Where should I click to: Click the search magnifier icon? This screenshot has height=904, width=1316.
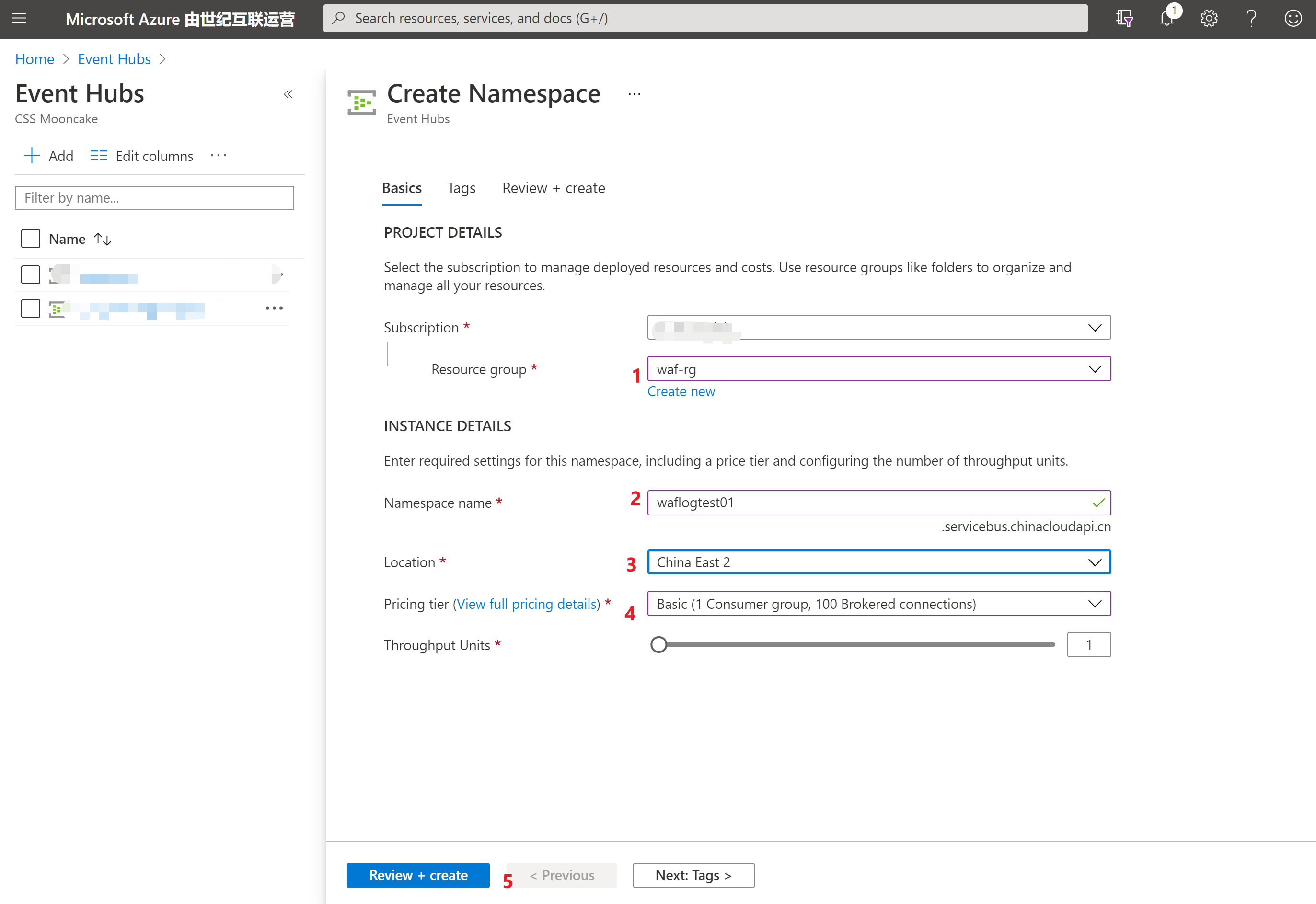pos(338,18)
